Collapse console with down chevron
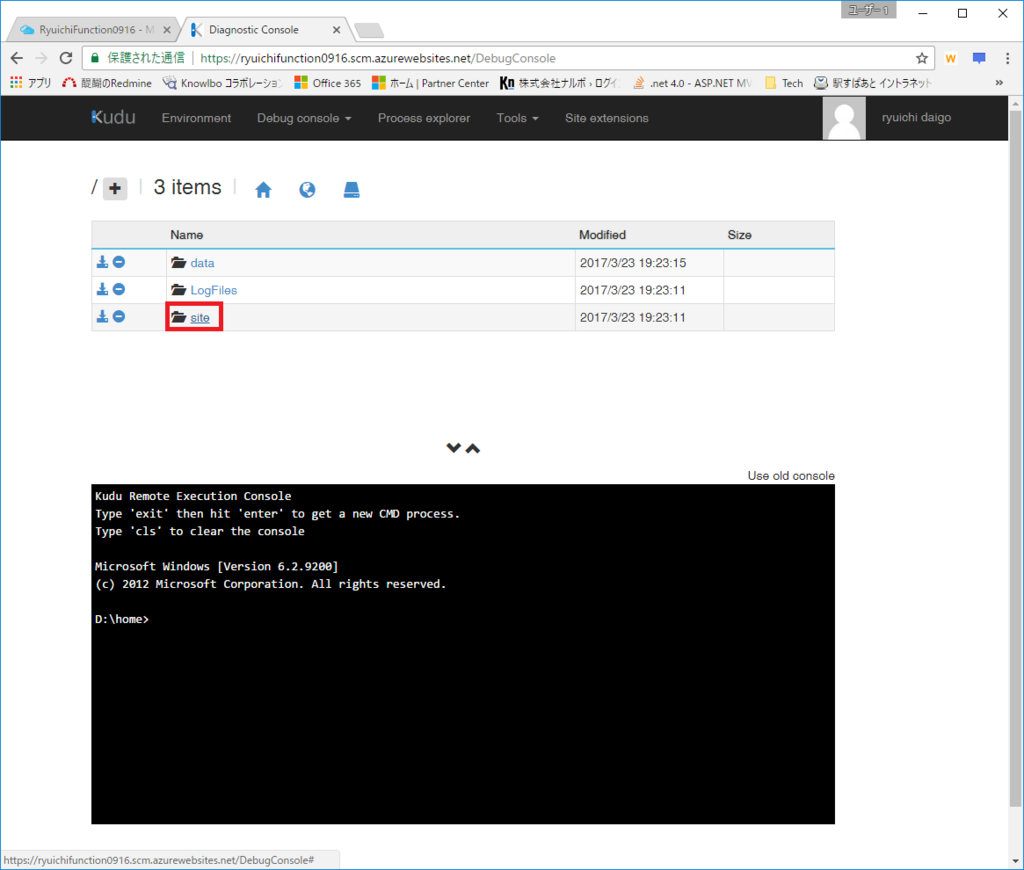 [x=453, y=448]
